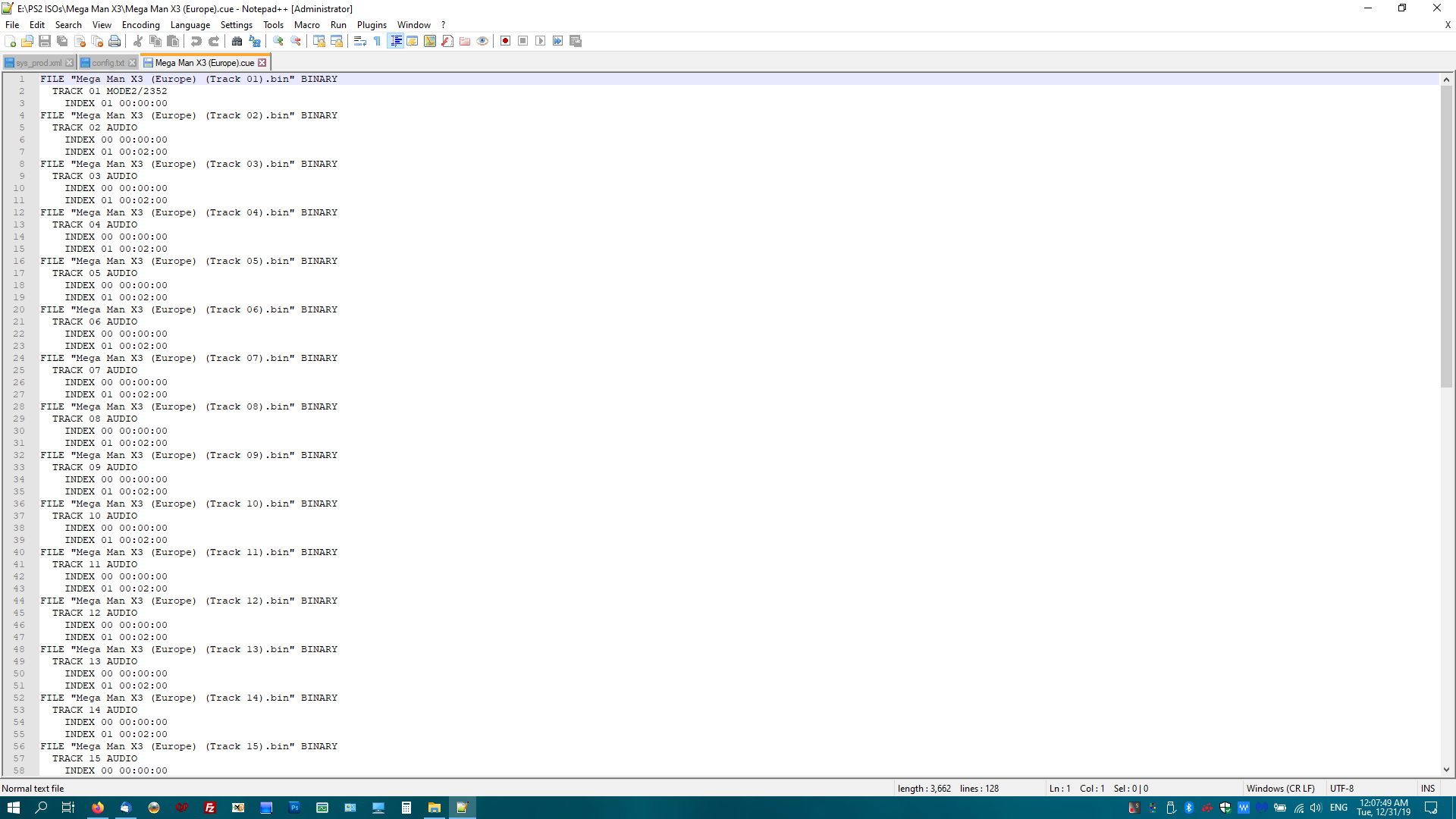
Task: Click the Copy icon in toolbar
Action: 155,41
